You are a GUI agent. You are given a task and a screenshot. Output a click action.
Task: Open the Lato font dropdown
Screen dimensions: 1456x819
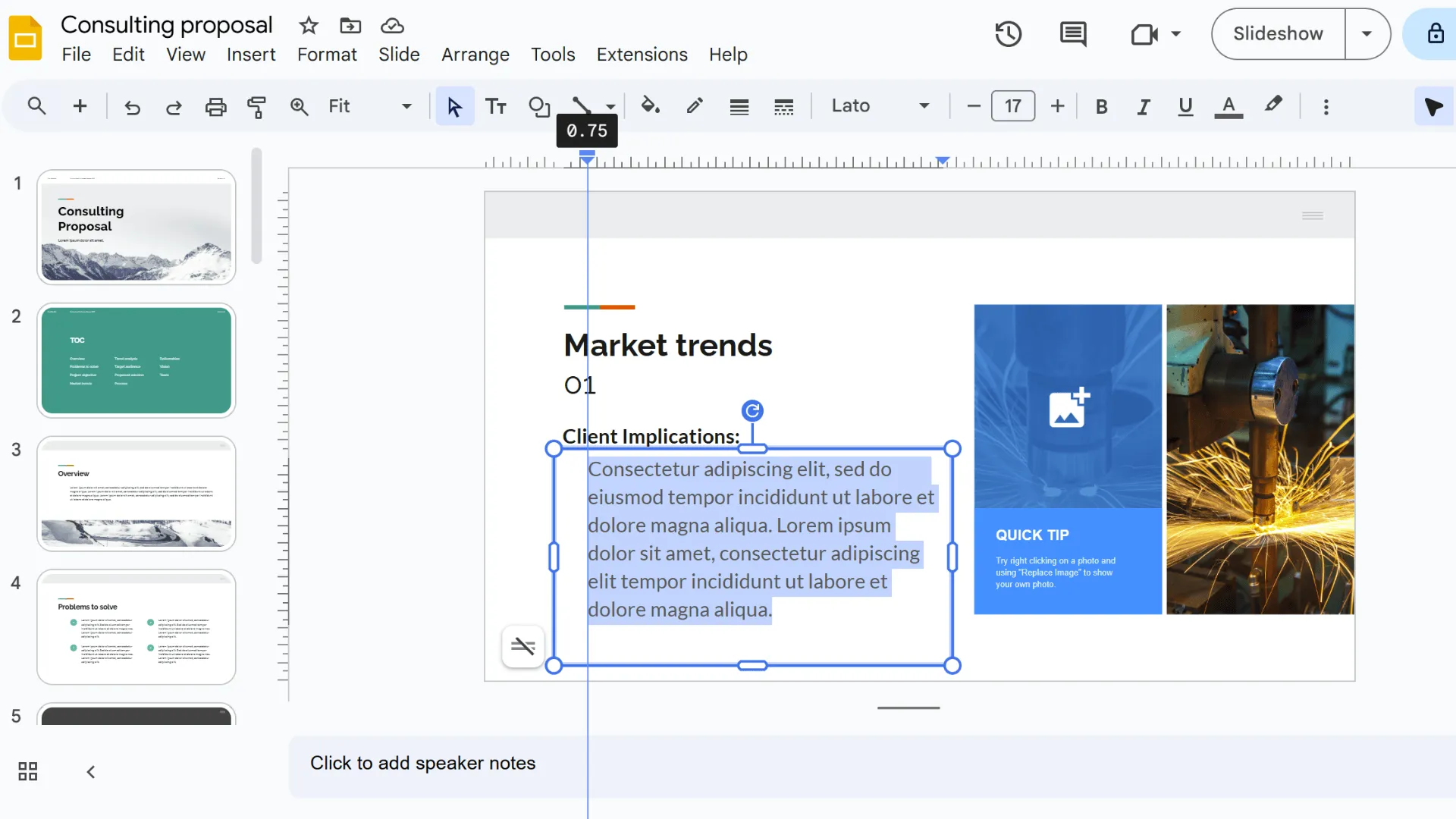(880, 106)
